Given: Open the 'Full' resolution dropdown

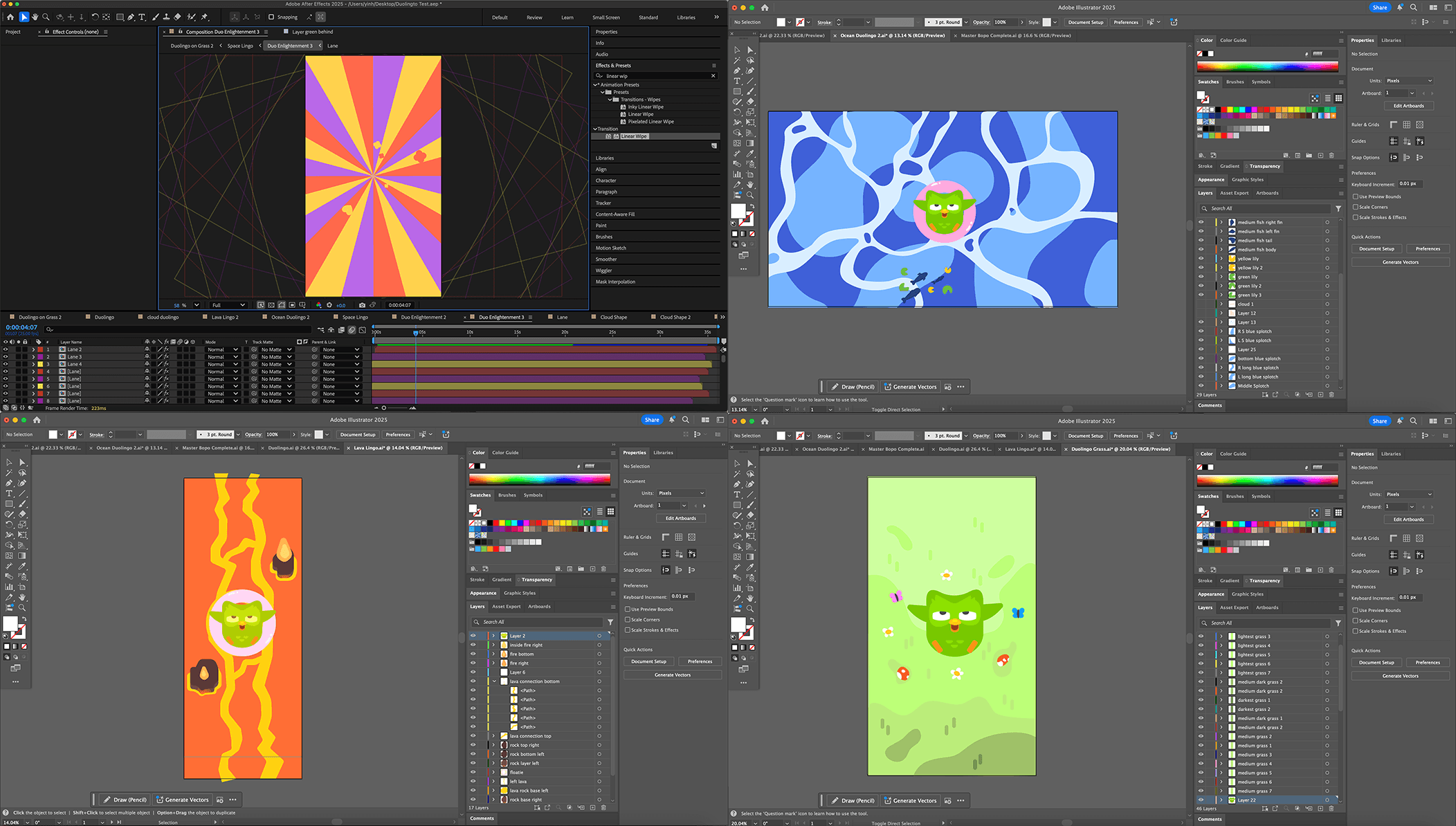Looking at the screenshot, I should 228,305.
